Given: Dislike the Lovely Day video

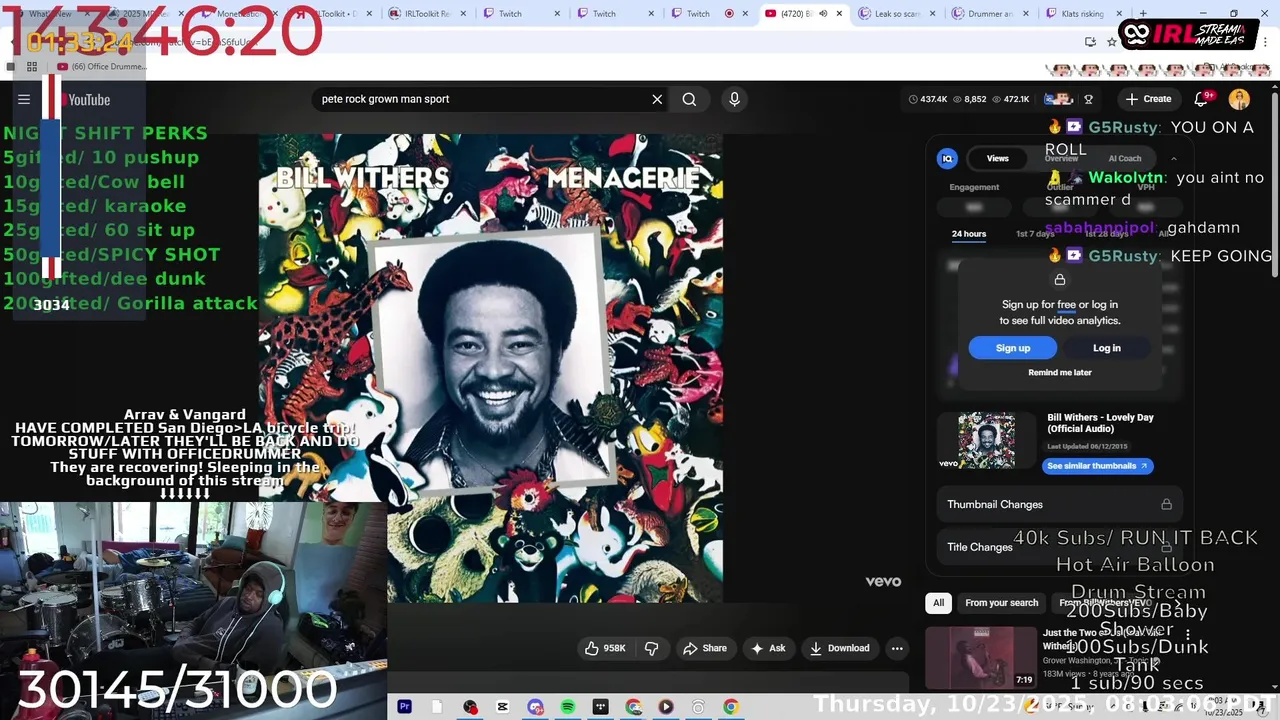Looking at the screenshot, I should pyautogui.click(x=651, y=648).
